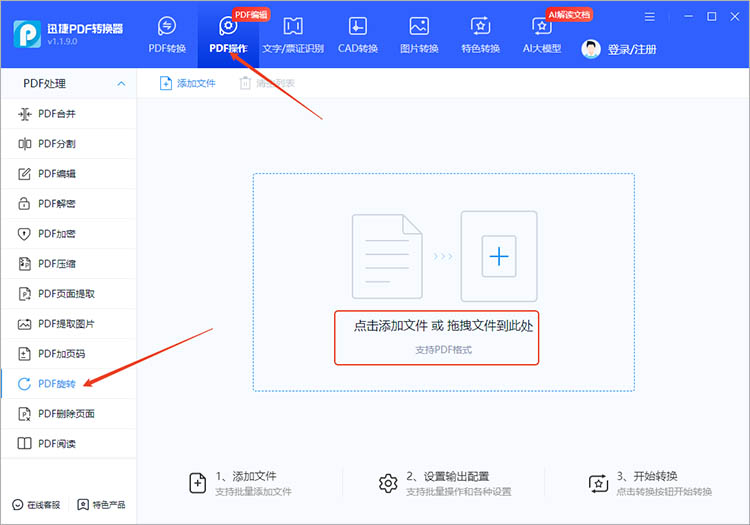This screenshot has width=750, height=525.
Task: Click the PDF提取图片 image icon
Action: point(24,324)
